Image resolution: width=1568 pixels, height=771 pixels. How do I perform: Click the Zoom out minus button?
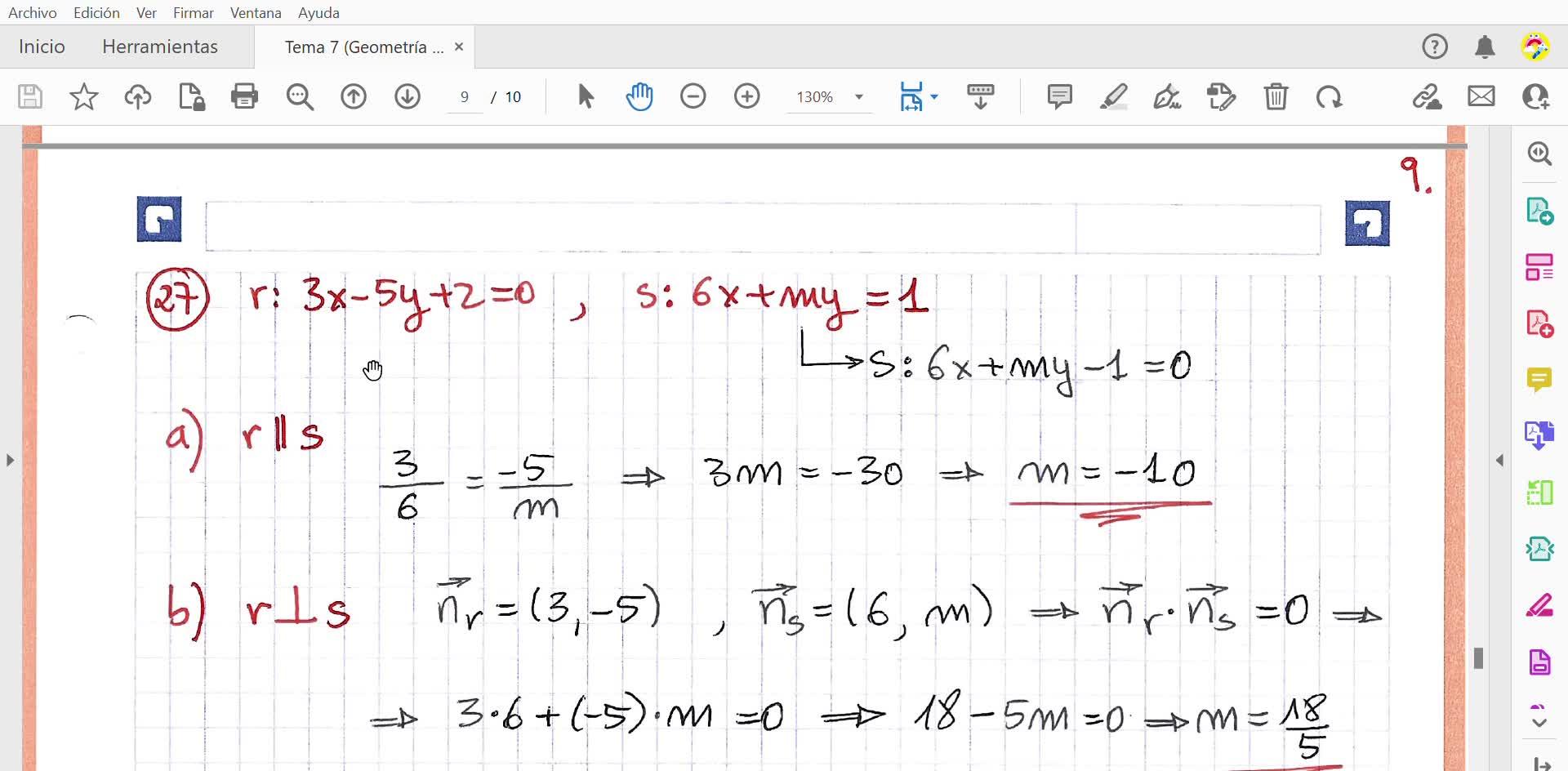tap(693, 96)
